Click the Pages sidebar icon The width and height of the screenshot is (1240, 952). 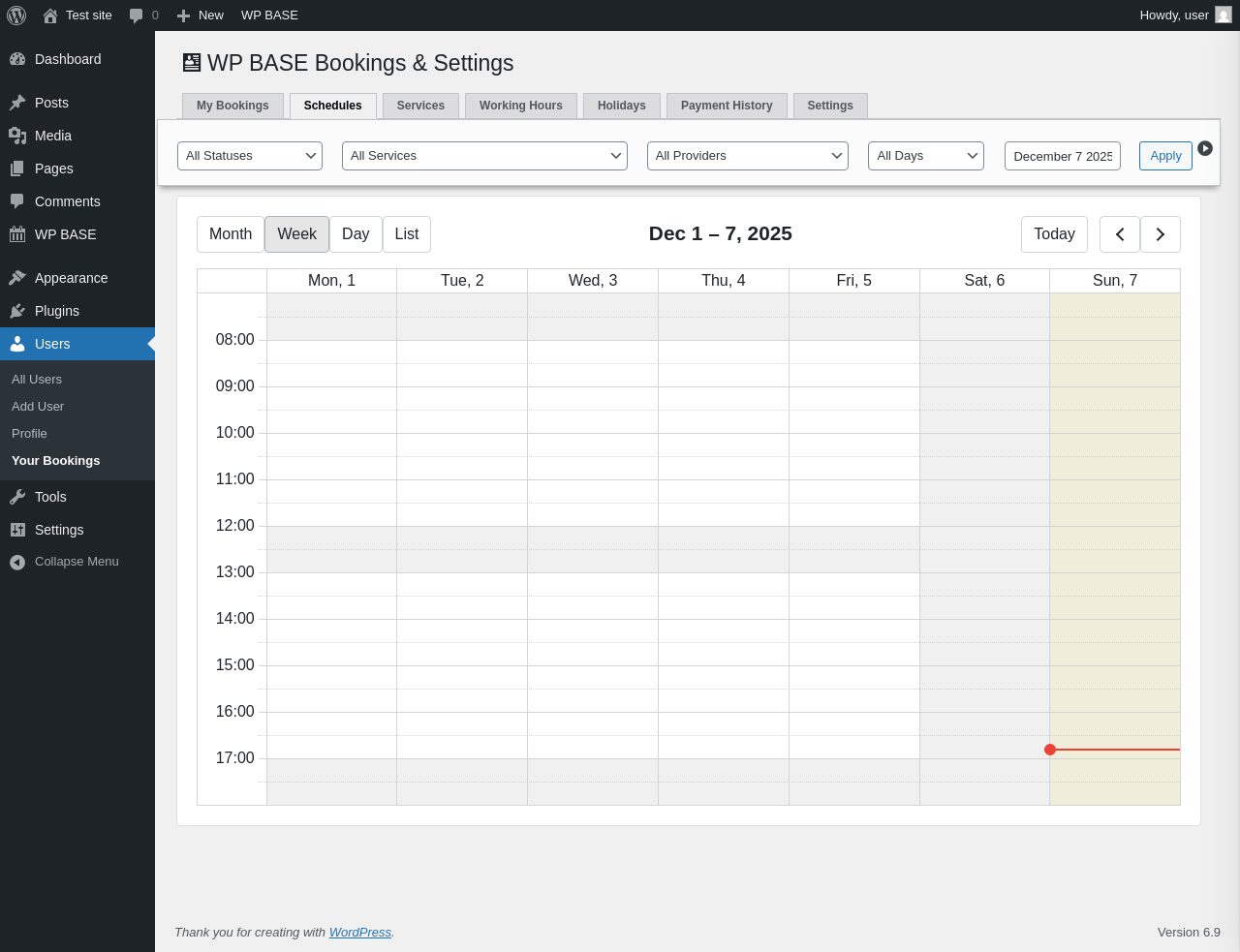click(x=17, y=169)
